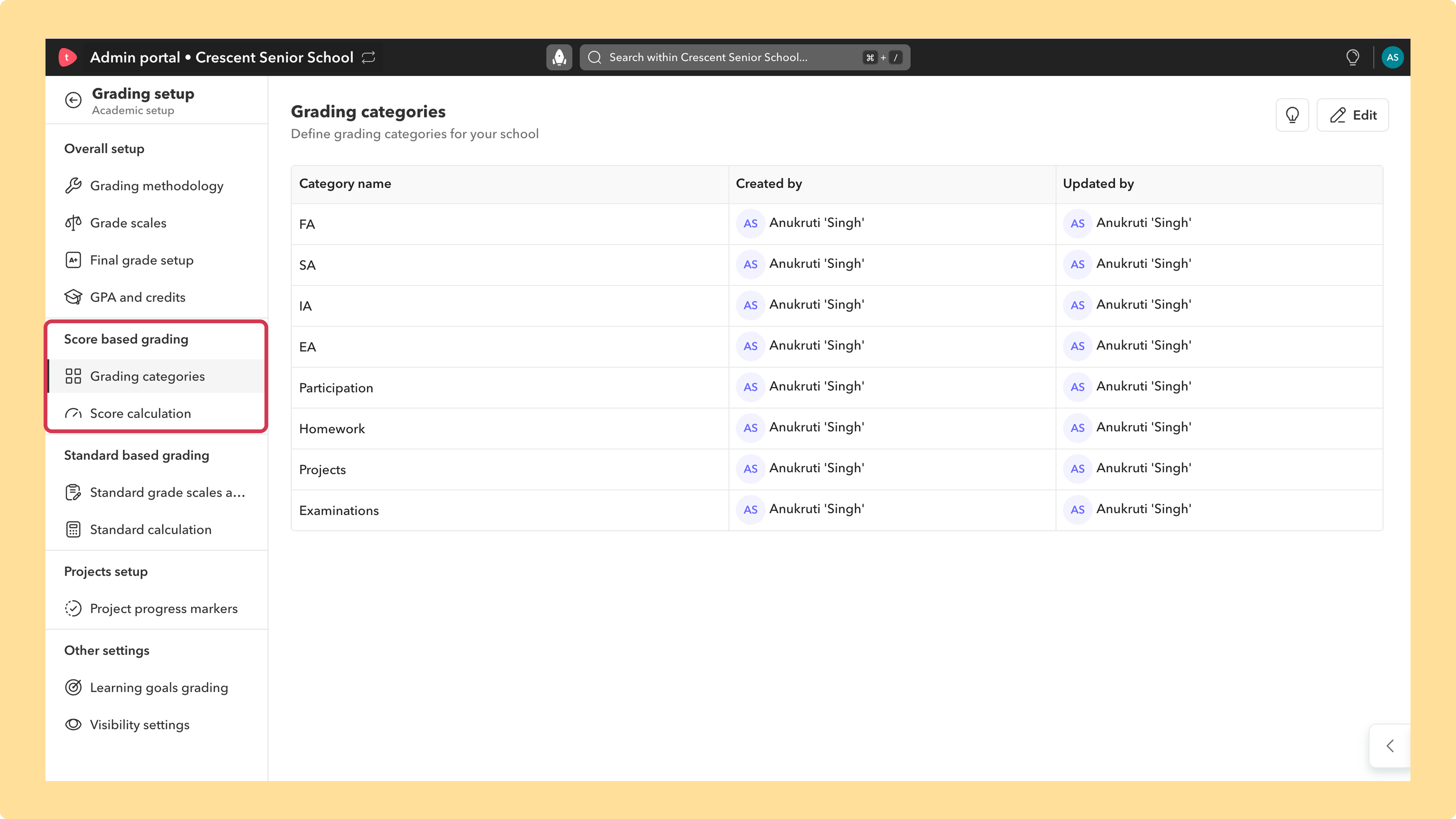Select the Examinations category name

pyautogui.click(x=339, y=510)
